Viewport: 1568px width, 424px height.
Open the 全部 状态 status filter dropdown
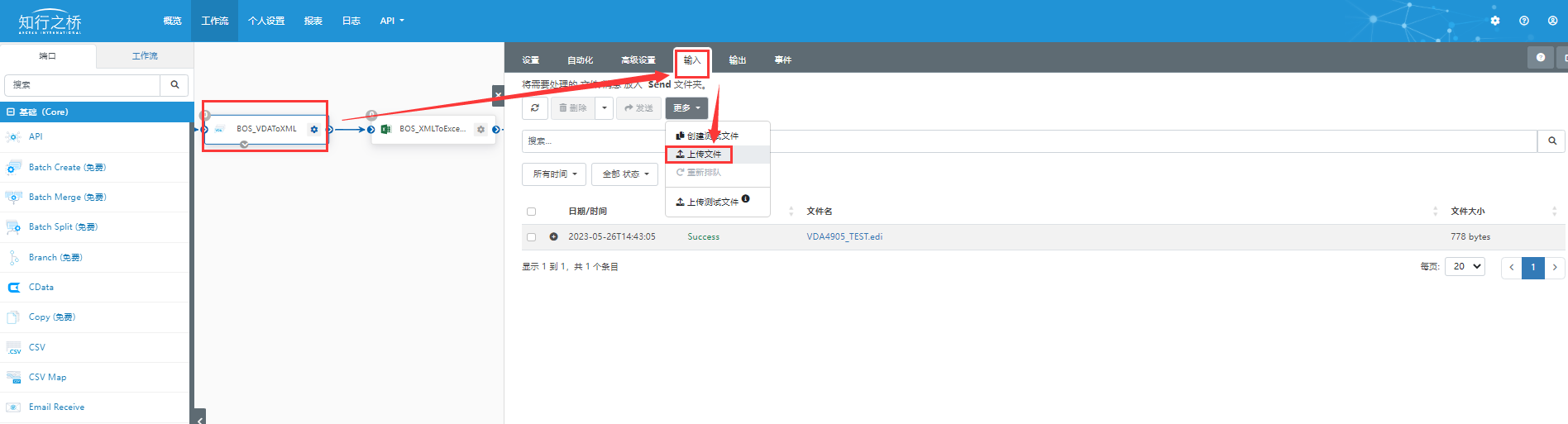pos(624,174)
